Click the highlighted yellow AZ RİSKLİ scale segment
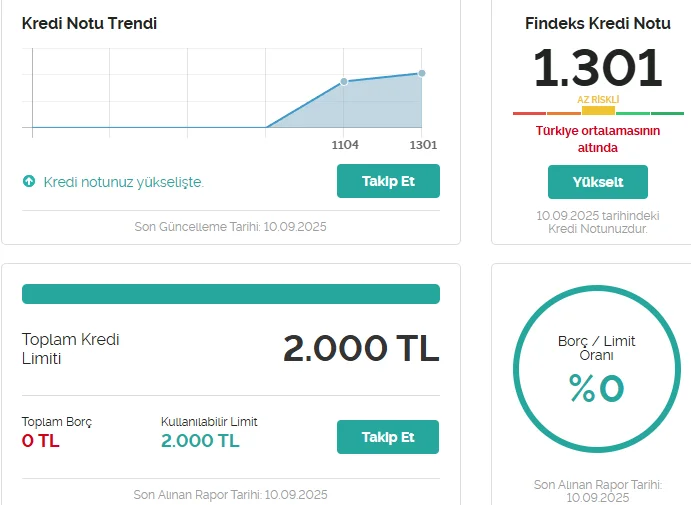Image resolution: width=691 pixels, height=505 pixels. (x=598, y=111)
